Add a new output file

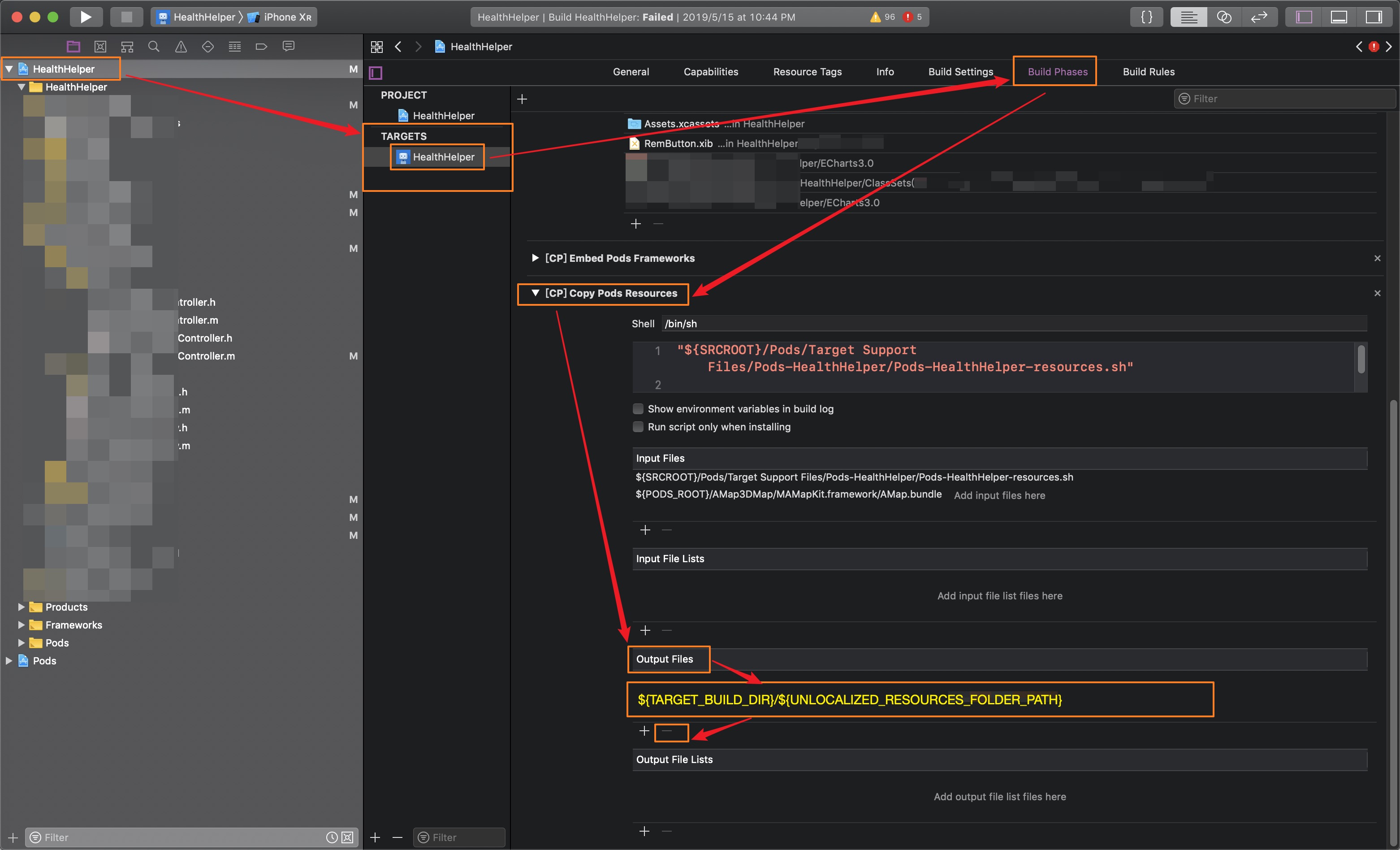pyautogui.click(x=644, y=731)
